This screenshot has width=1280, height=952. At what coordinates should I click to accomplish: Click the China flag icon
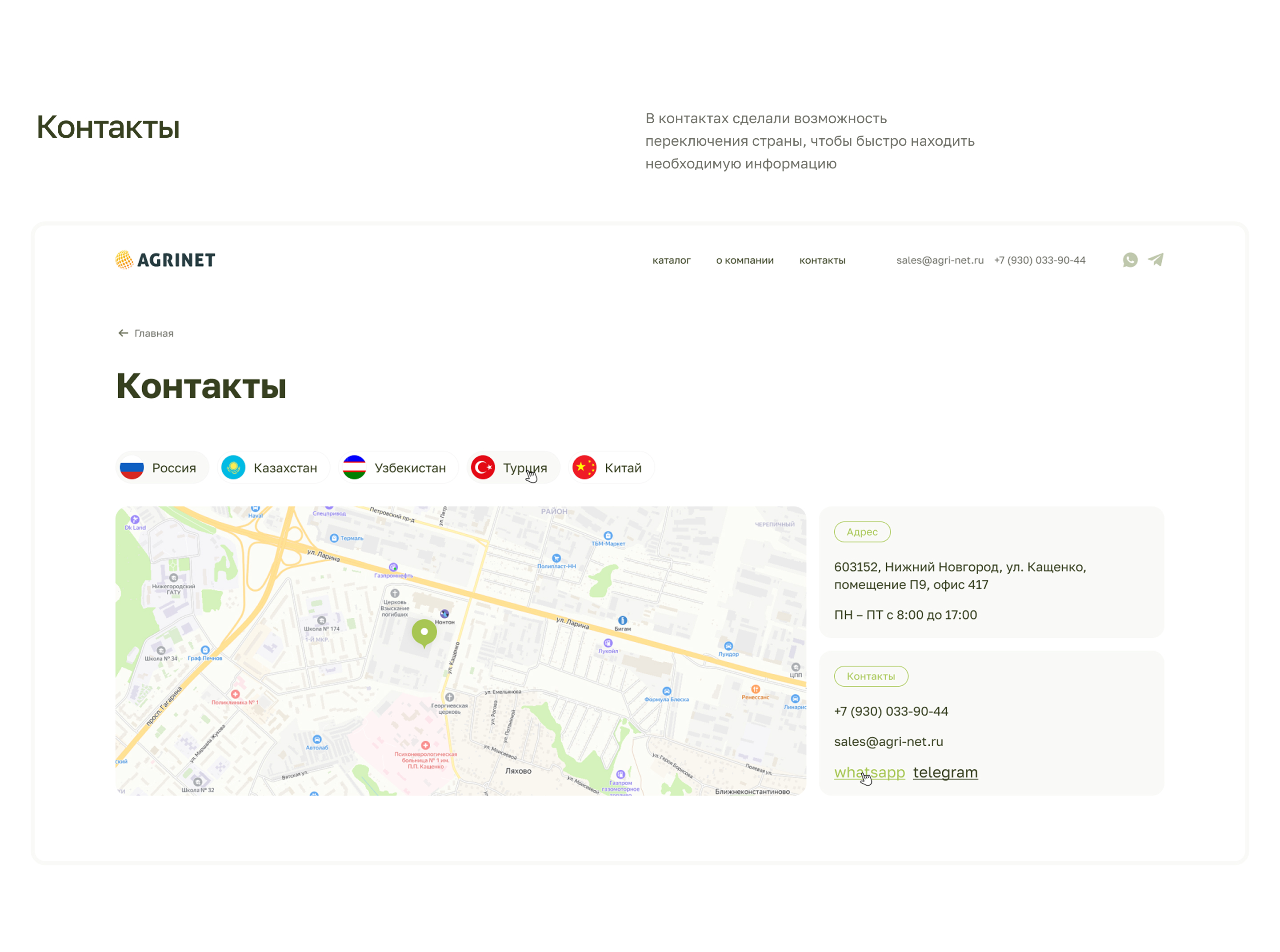point(584,468)
